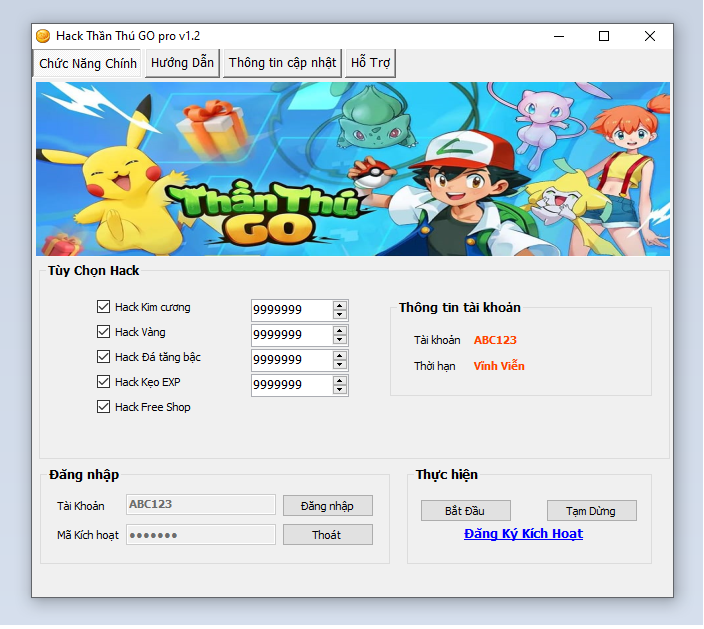
Task: Decrease the Hack Vàng value with down arrow
Action: tap(340, 340)
